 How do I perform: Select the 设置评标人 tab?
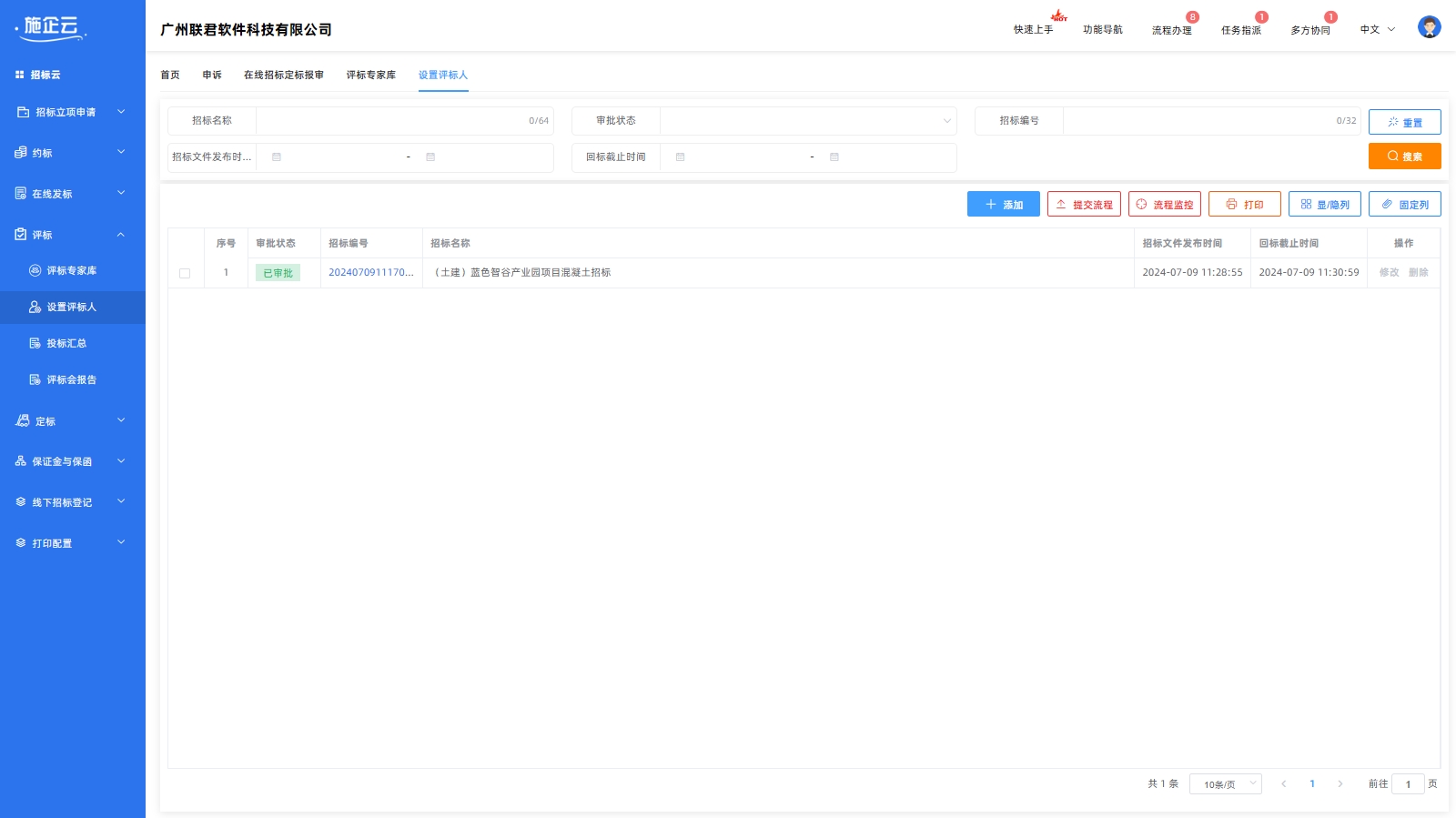(443, 75)
